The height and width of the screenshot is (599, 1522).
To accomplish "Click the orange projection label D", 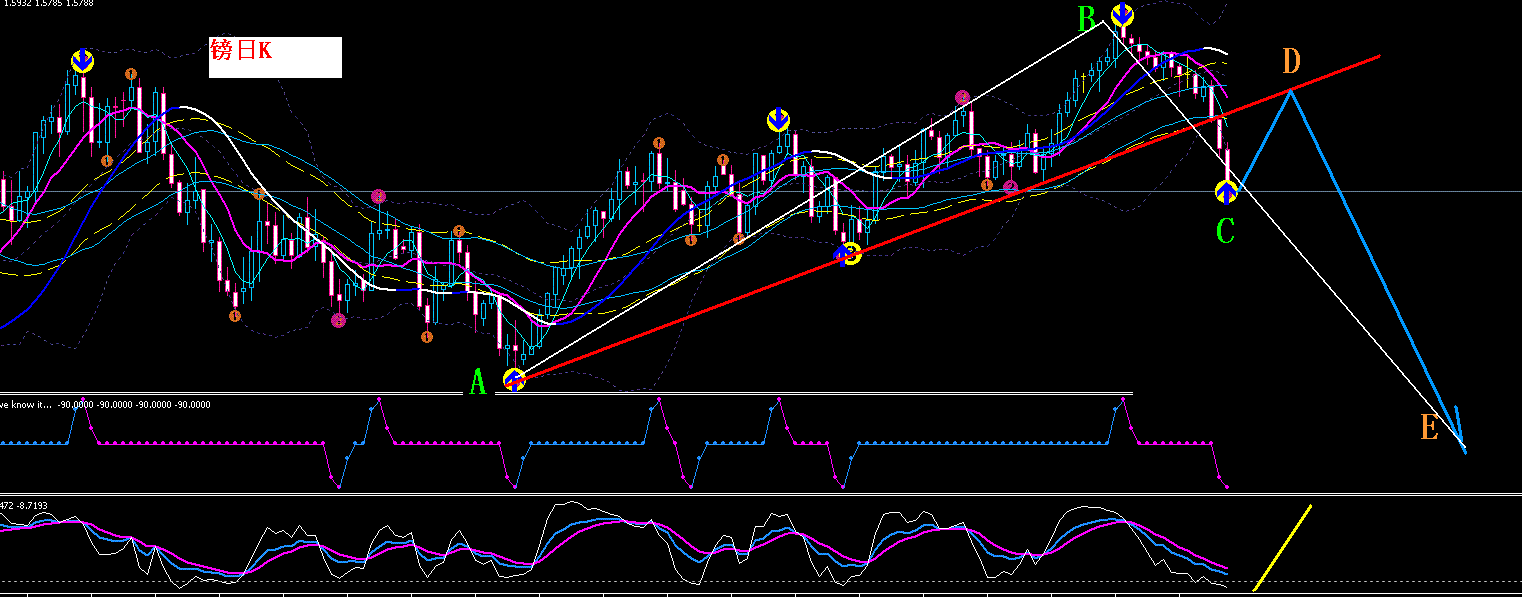I will click(x=1291, y=61).
